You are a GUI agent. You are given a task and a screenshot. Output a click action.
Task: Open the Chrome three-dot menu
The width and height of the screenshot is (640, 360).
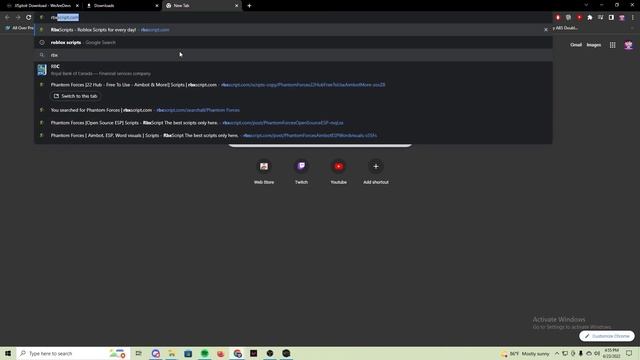[x=633, y=18]
